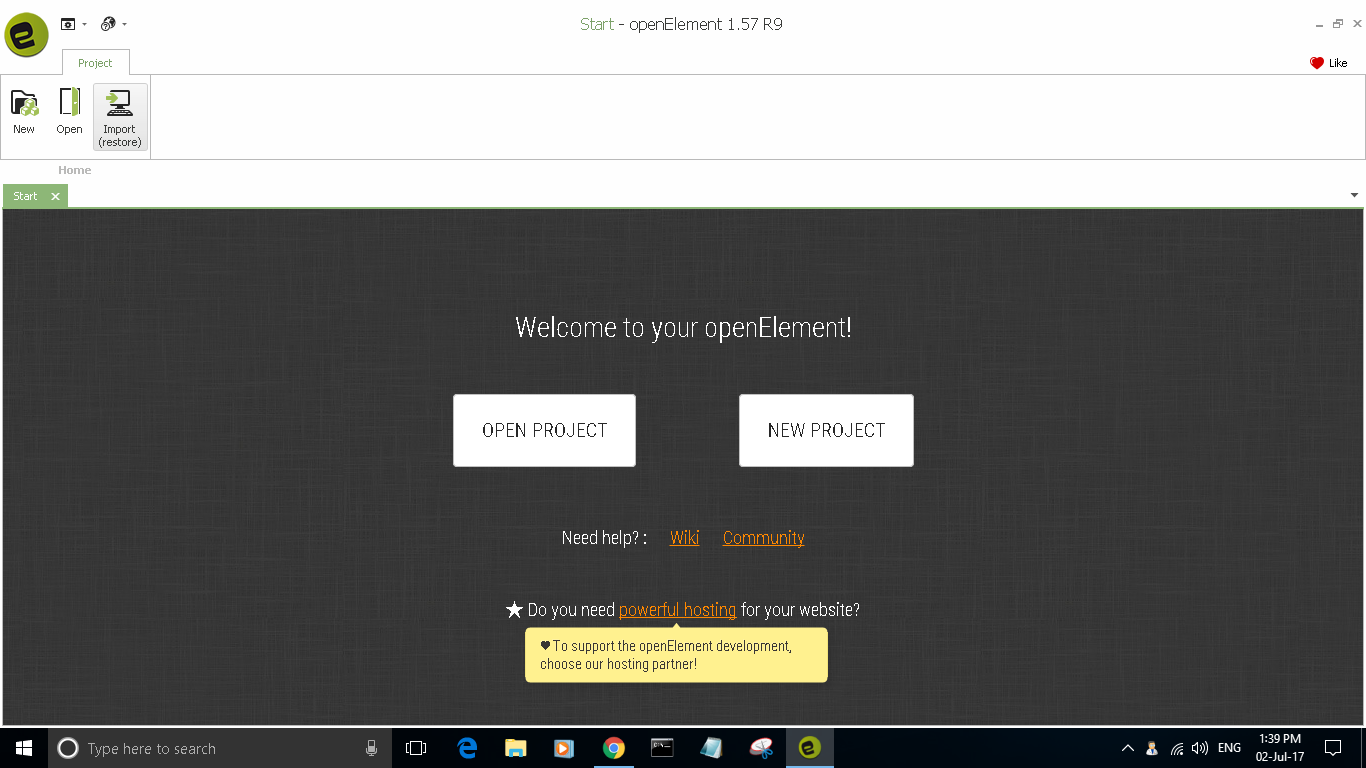Click the ENG language indicator
The height and width of the screenshot is (768, 1366).
pos(1229,748)
